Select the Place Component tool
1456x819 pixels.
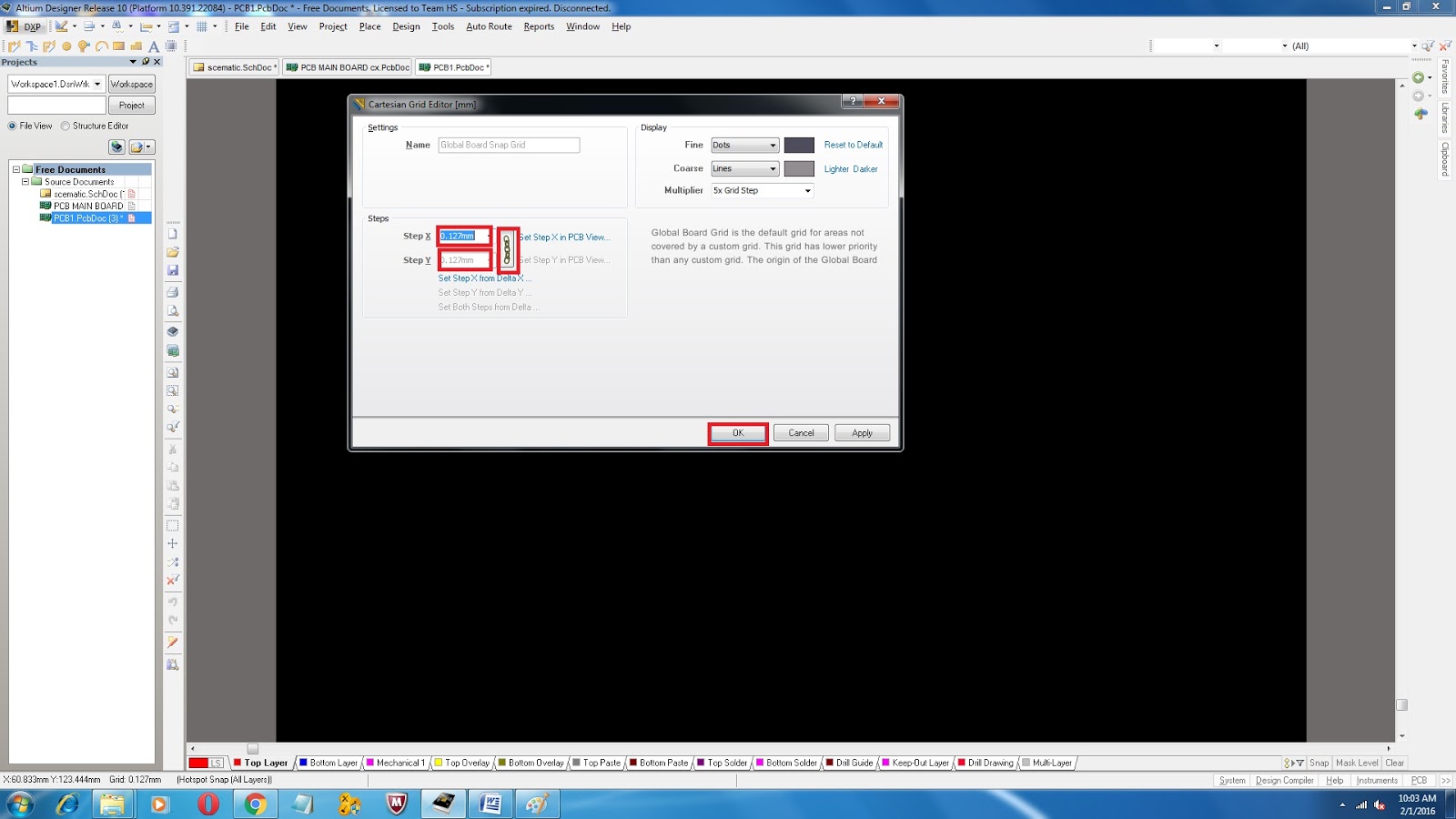[x=170, y=46]
